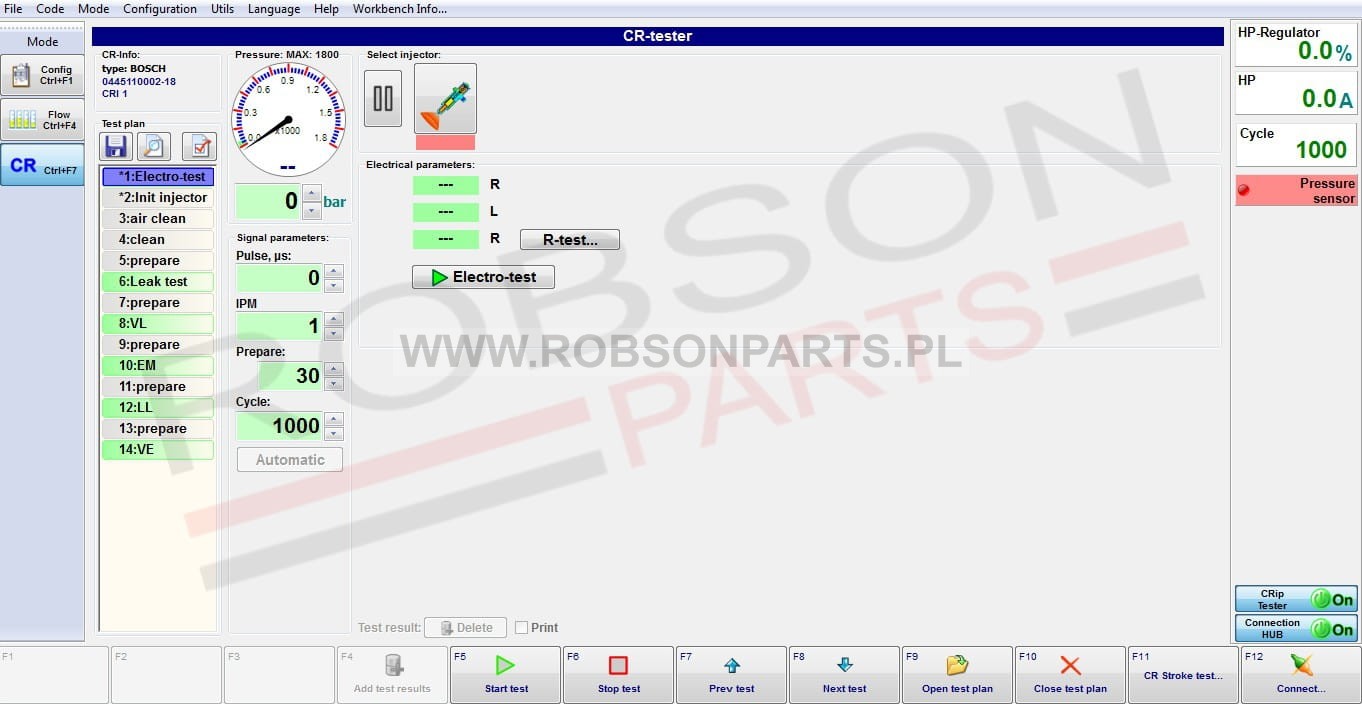Enable the Print checkbox
This screenshot has width=1362, height=704.
[x=521, y=628]
